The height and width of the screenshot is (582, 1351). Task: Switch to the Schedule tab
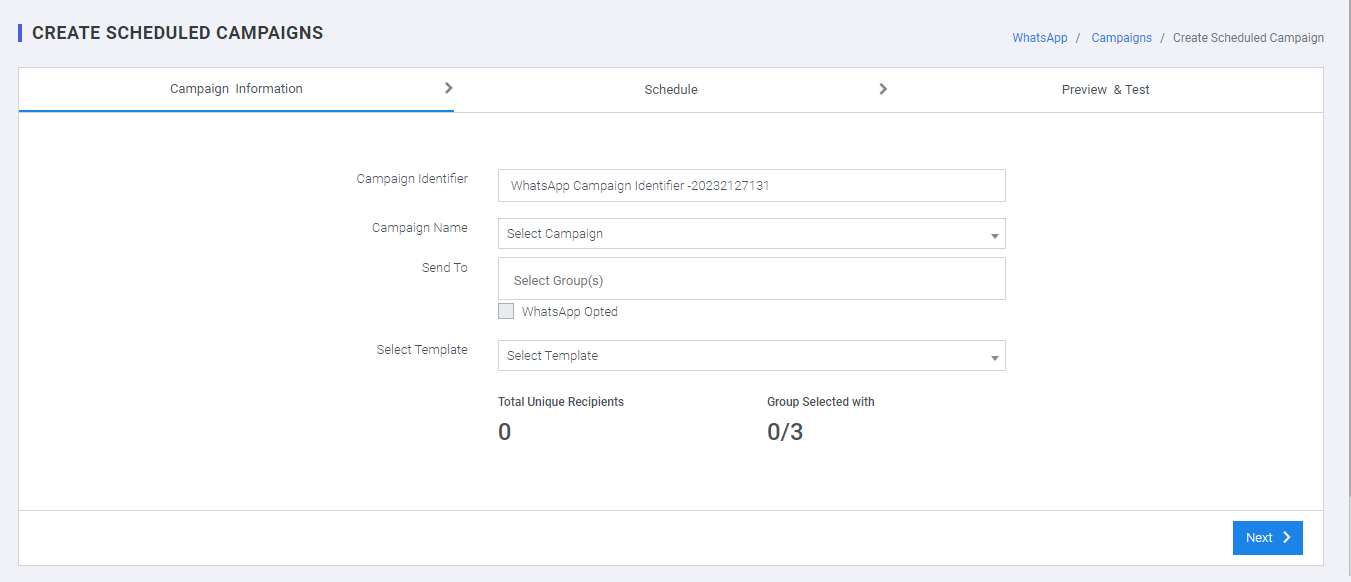pyautogui.click(x=671, y=89)
